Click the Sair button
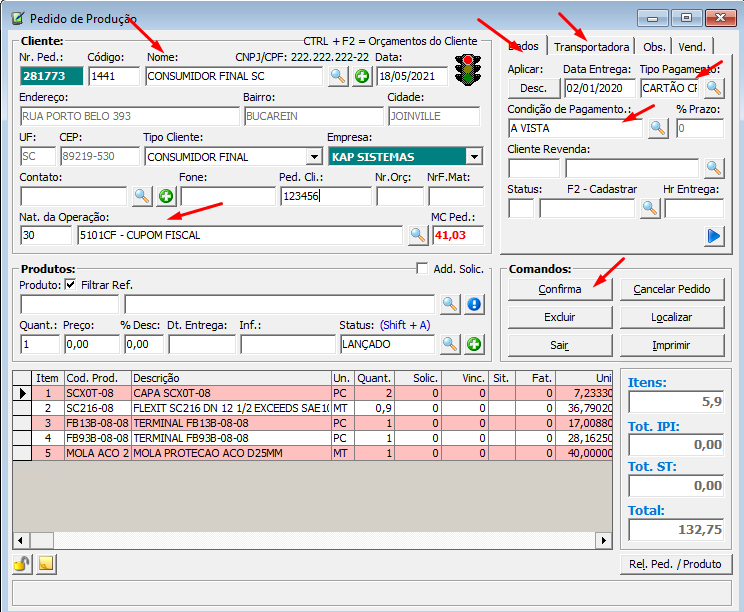This screenshot has height=612, width=744. [560, 345]
